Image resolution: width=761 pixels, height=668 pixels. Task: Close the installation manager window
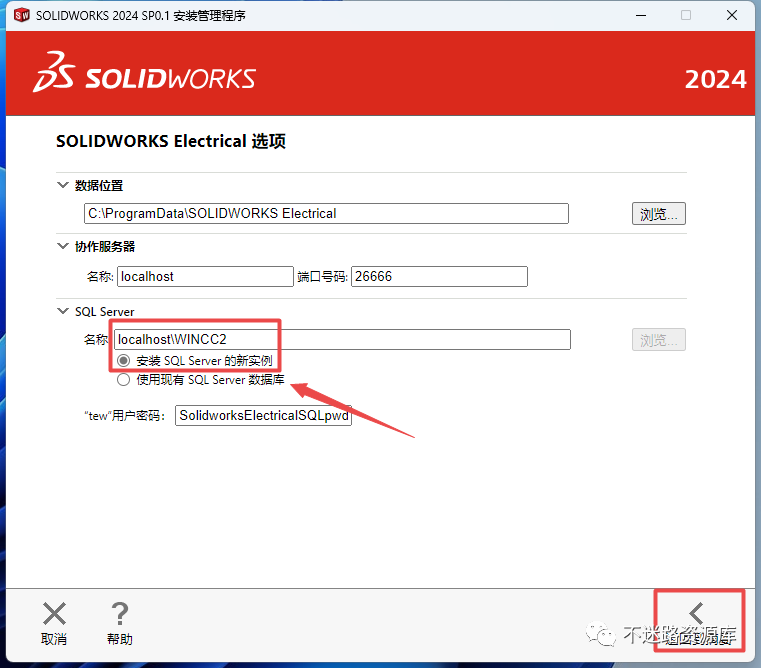732,16
